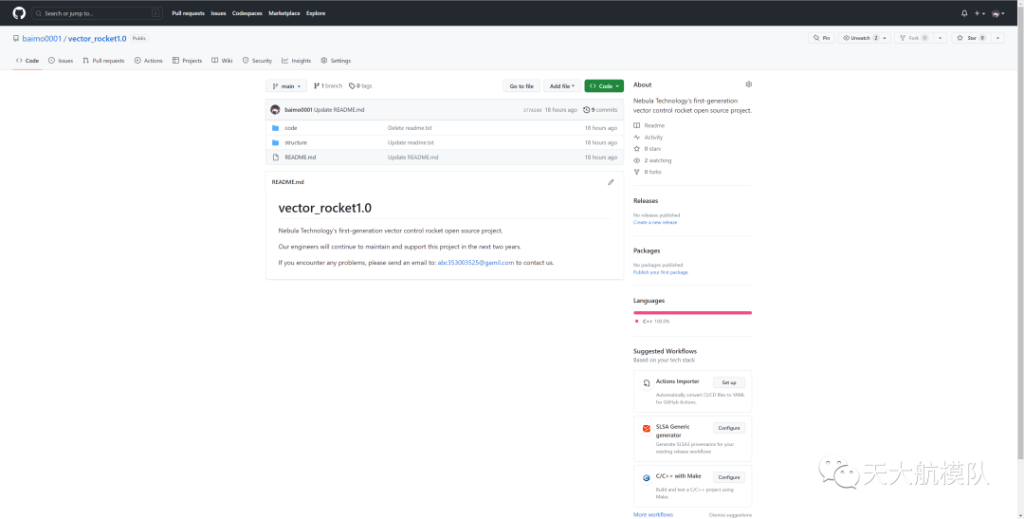
Task: Click the README edit pencil icon
Action: pos(611,182)
